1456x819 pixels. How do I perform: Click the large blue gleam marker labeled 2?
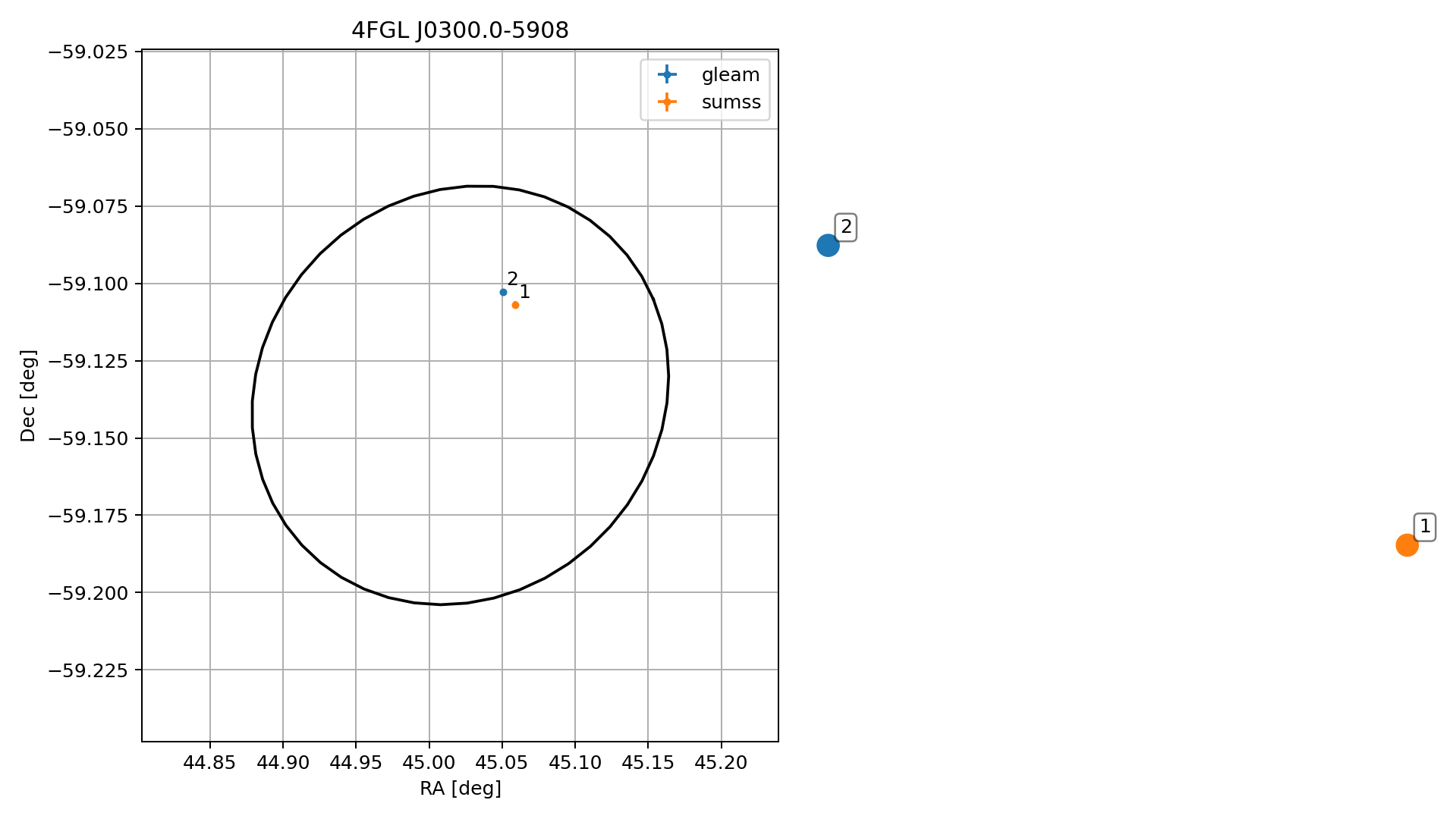click(828, 245)
